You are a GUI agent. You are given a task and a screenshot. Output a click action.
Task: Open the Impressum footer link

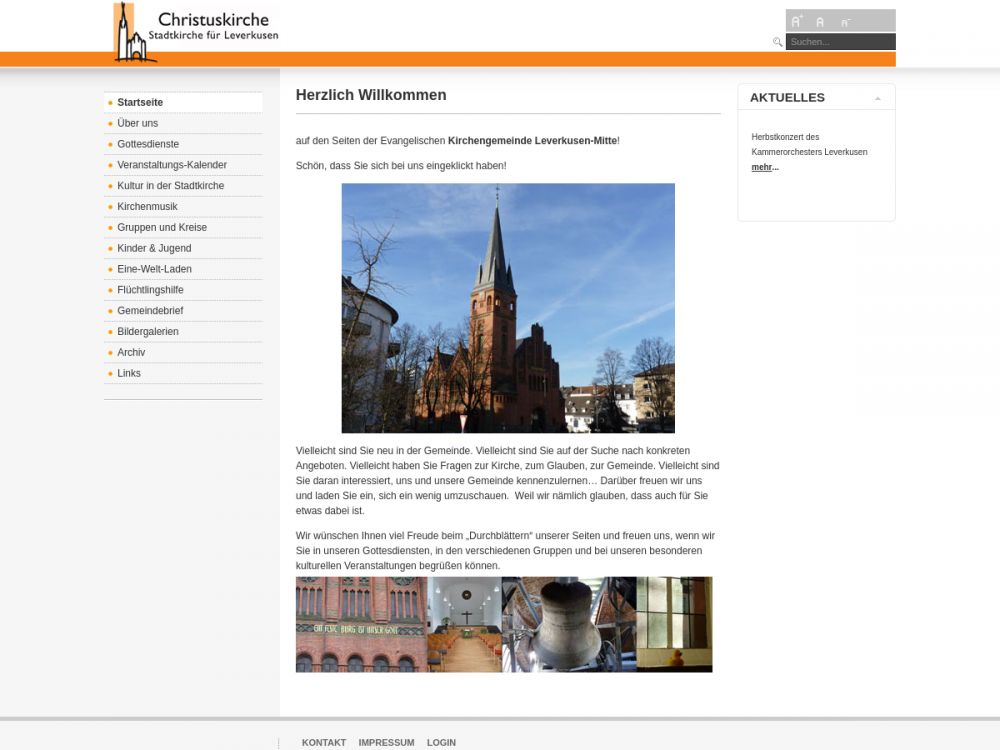click(386, 742)
